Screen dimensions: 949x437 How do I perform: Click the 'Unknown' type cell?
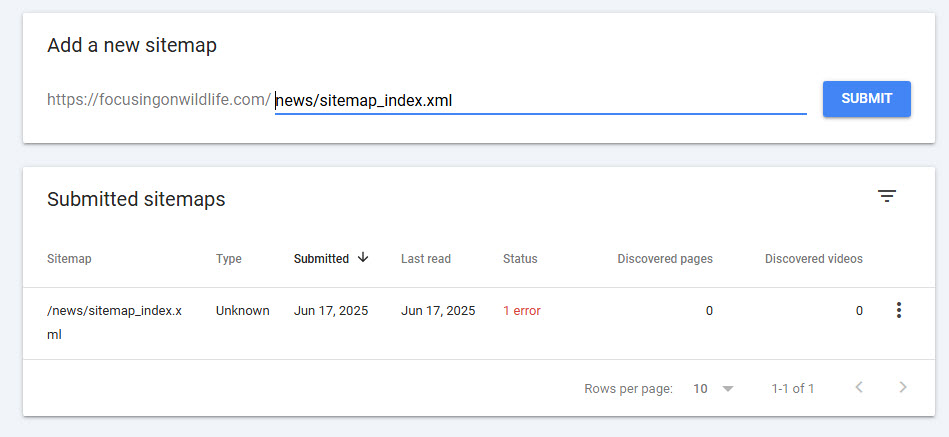243,311
